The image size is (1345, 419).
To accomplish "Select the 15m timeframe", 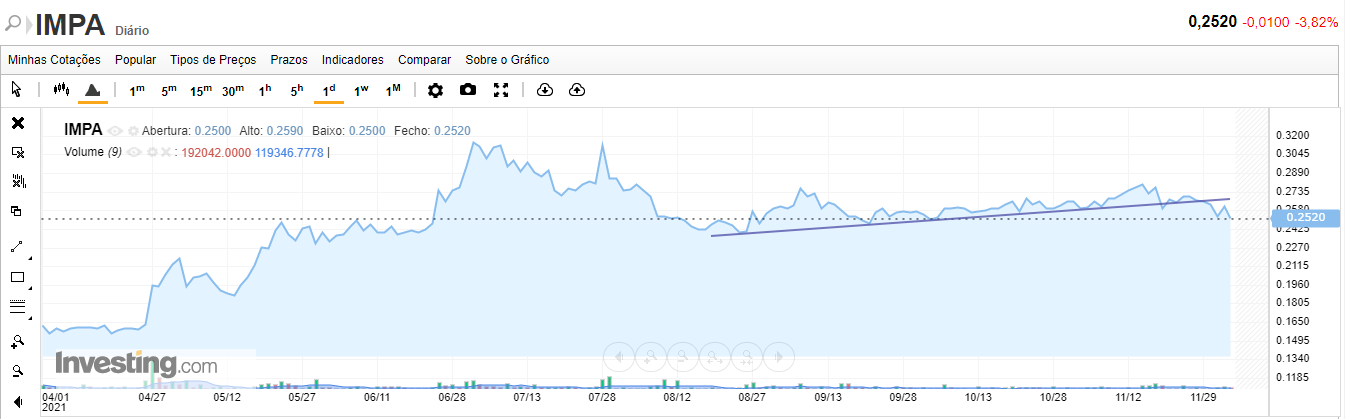I will (201, 90).
